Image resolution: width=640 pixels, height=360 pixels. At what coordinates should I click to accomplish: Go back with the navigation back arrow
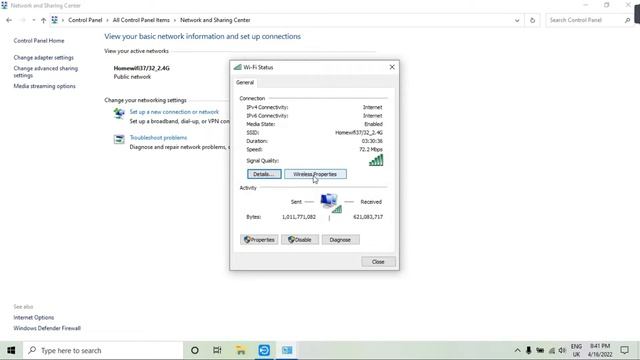click(x=9, y=20)
